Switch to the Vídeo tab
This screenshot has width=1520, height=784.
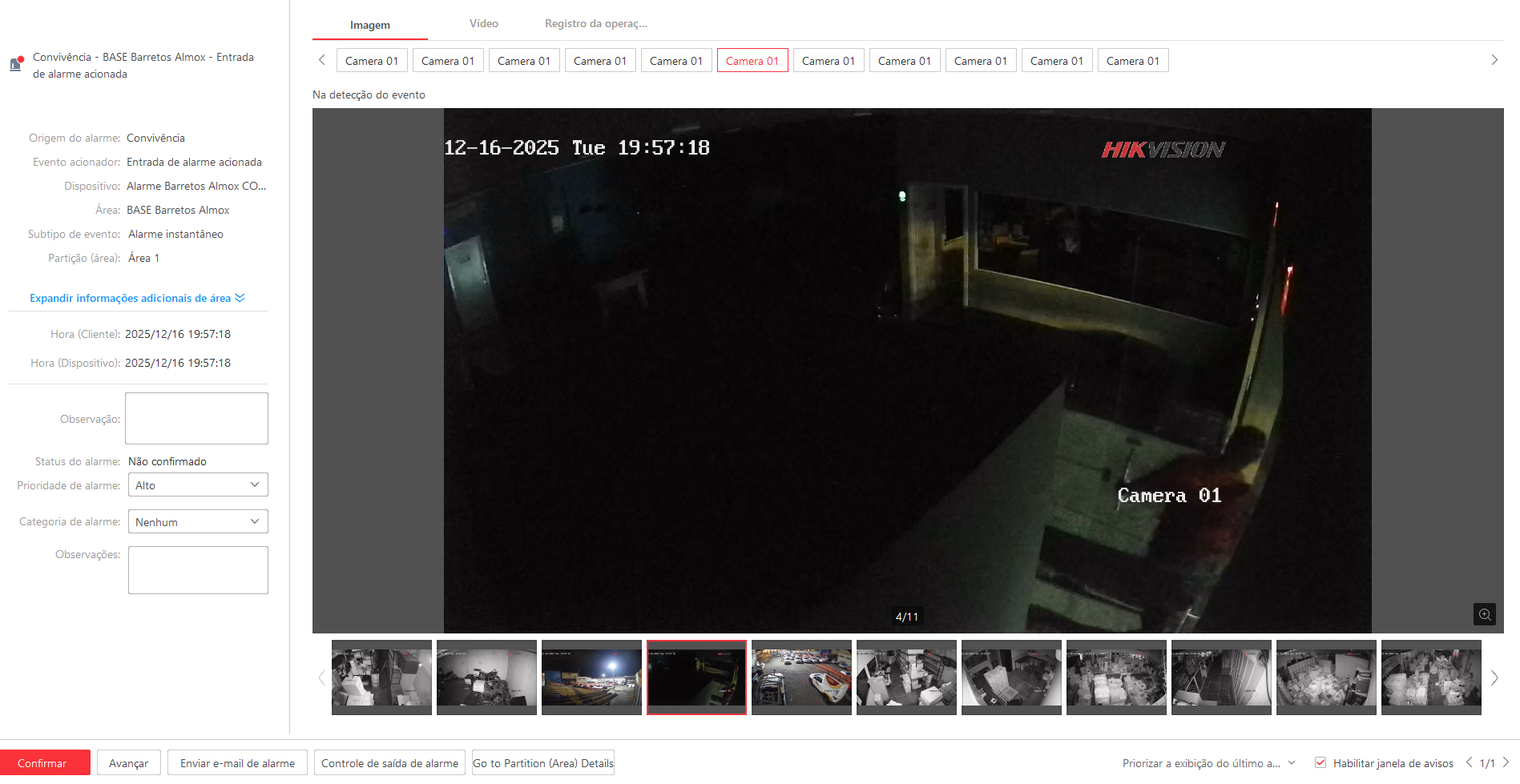(x=483, y=24)
